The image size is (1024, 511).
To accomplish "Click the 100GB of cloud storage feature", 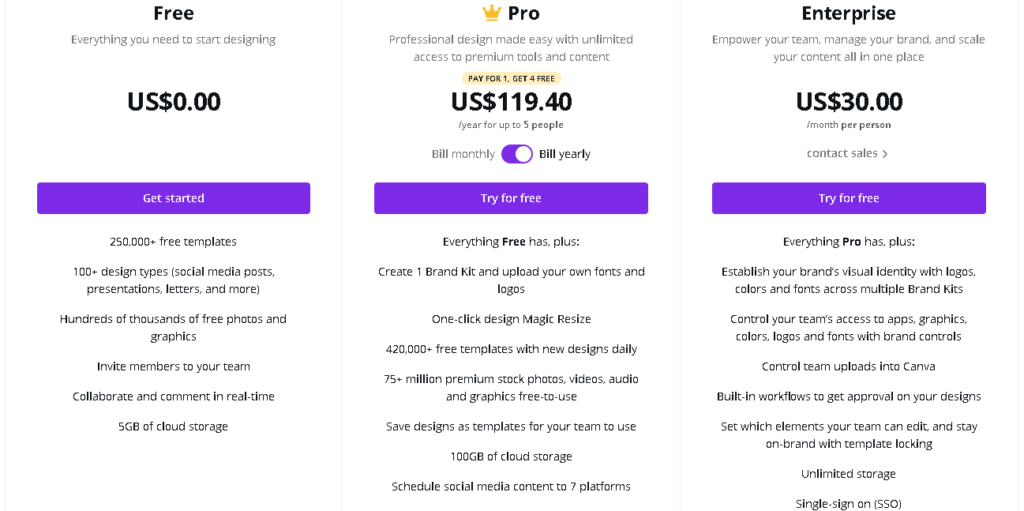I will pos(511,456).
